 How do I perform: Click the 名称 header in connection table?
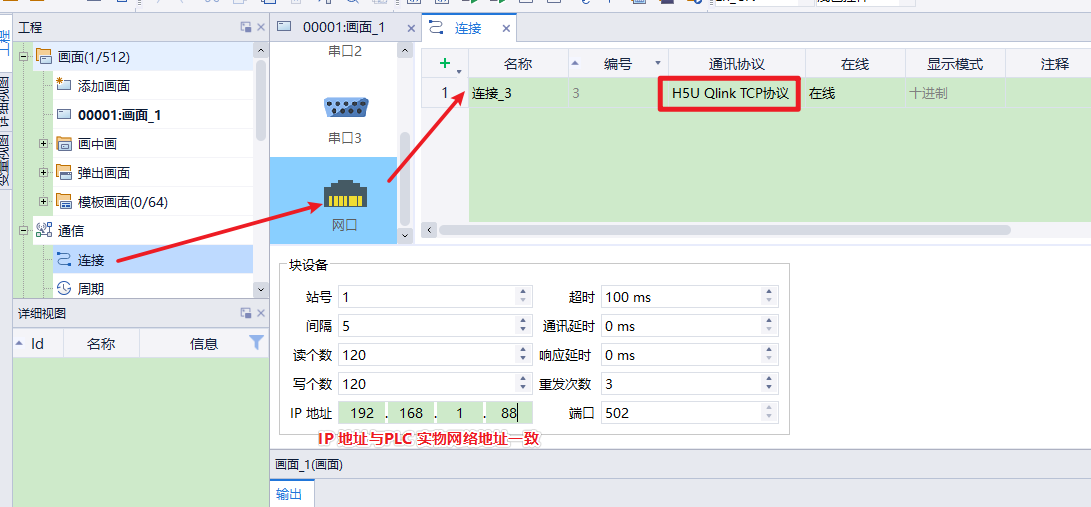518,64
